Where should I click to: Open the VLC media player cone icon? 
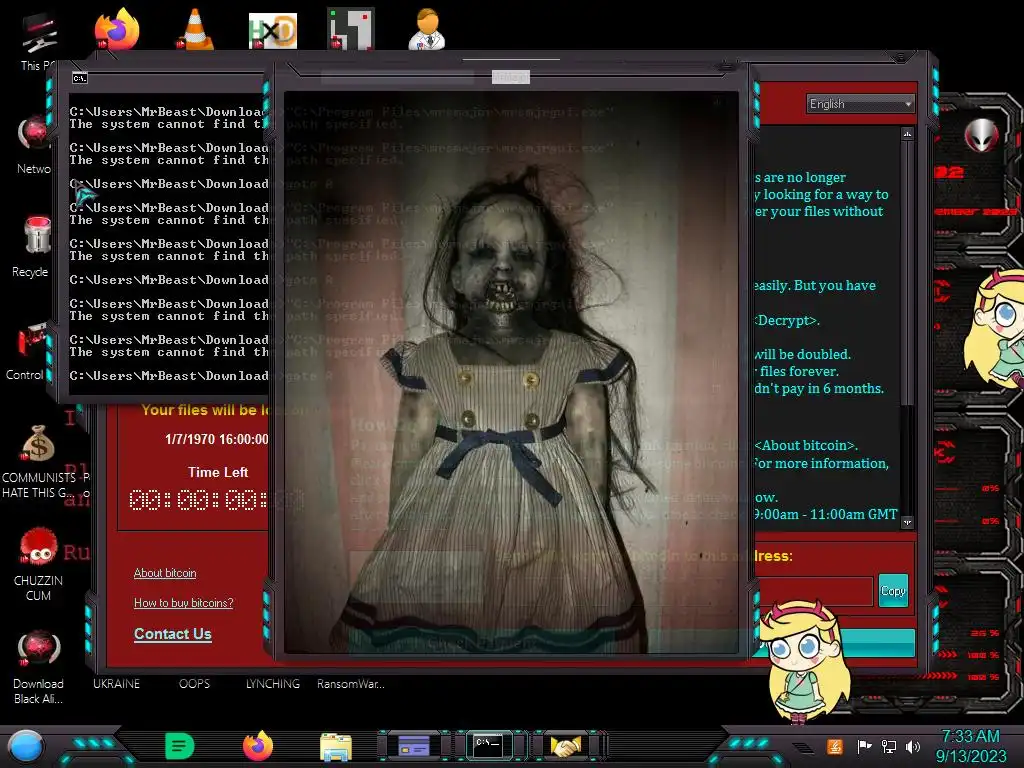click(195, 29)
